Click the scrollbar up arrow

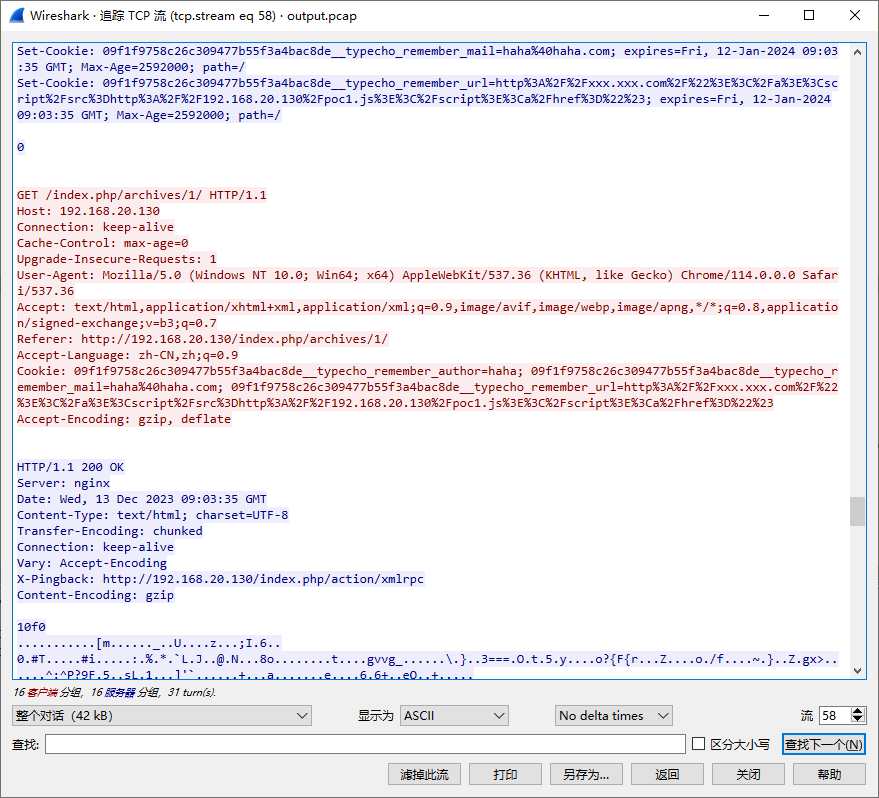[x=857, y=52]
